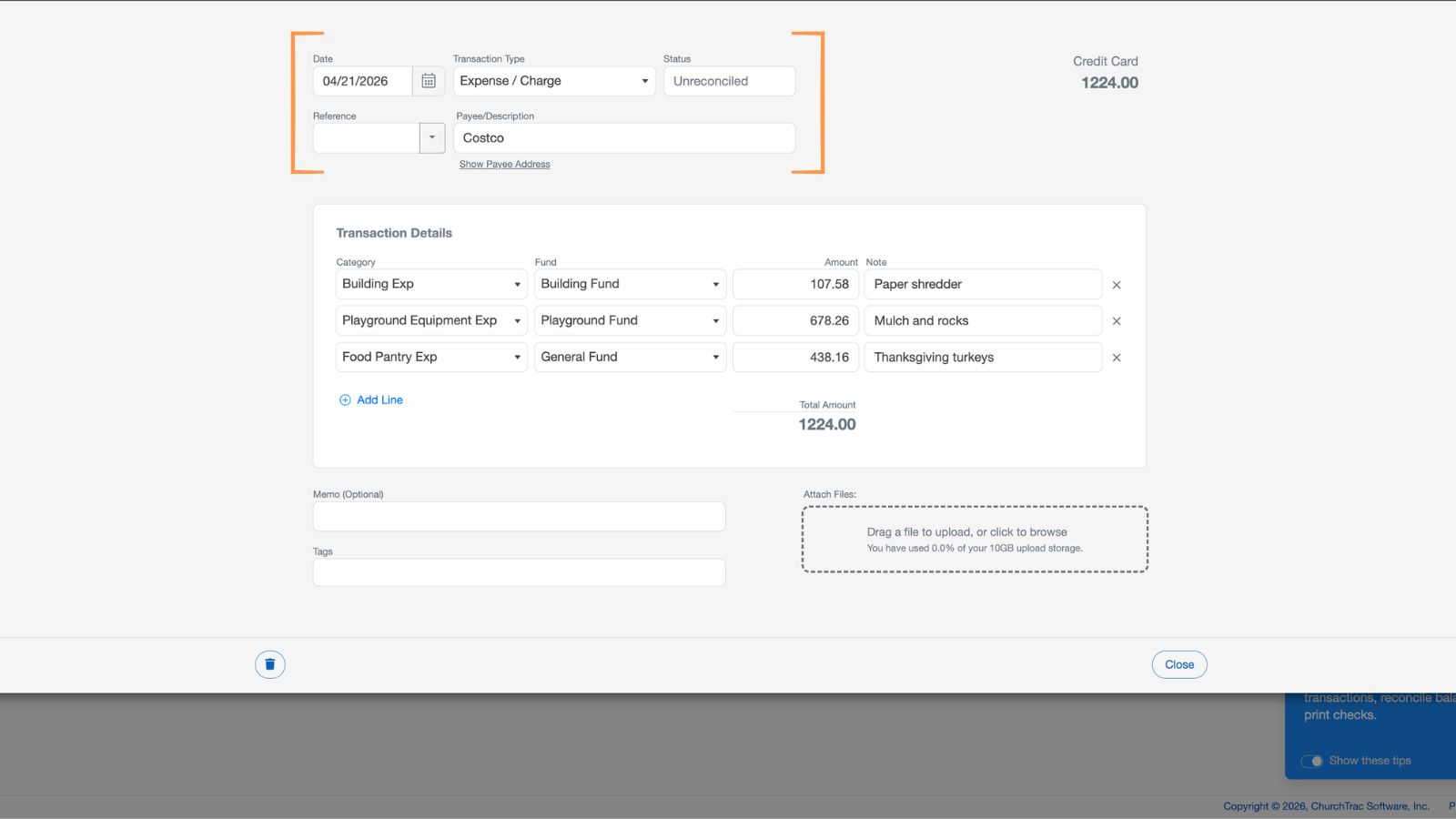Open the date picker calendar icon
1456x819 pixels.
pos(429,81)
